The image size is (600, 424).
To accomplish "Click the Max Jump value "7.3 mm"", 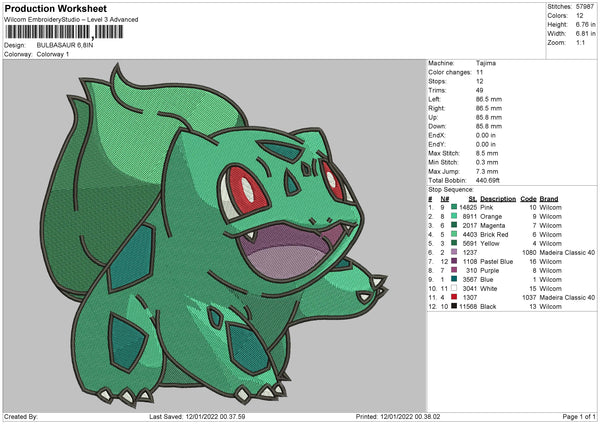I will [x=487, y=171].
